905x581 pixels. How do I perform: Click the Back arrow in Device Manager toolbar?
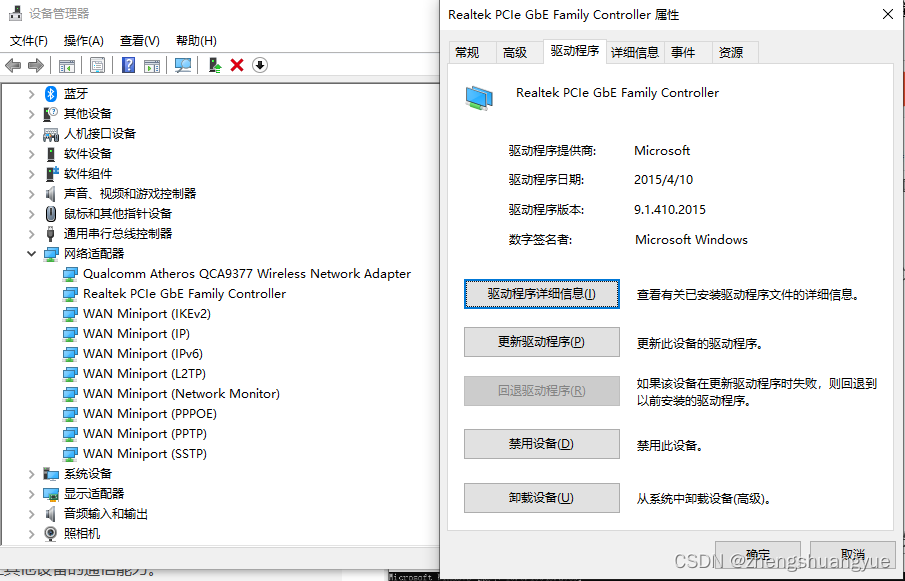(x=13, y=65)
